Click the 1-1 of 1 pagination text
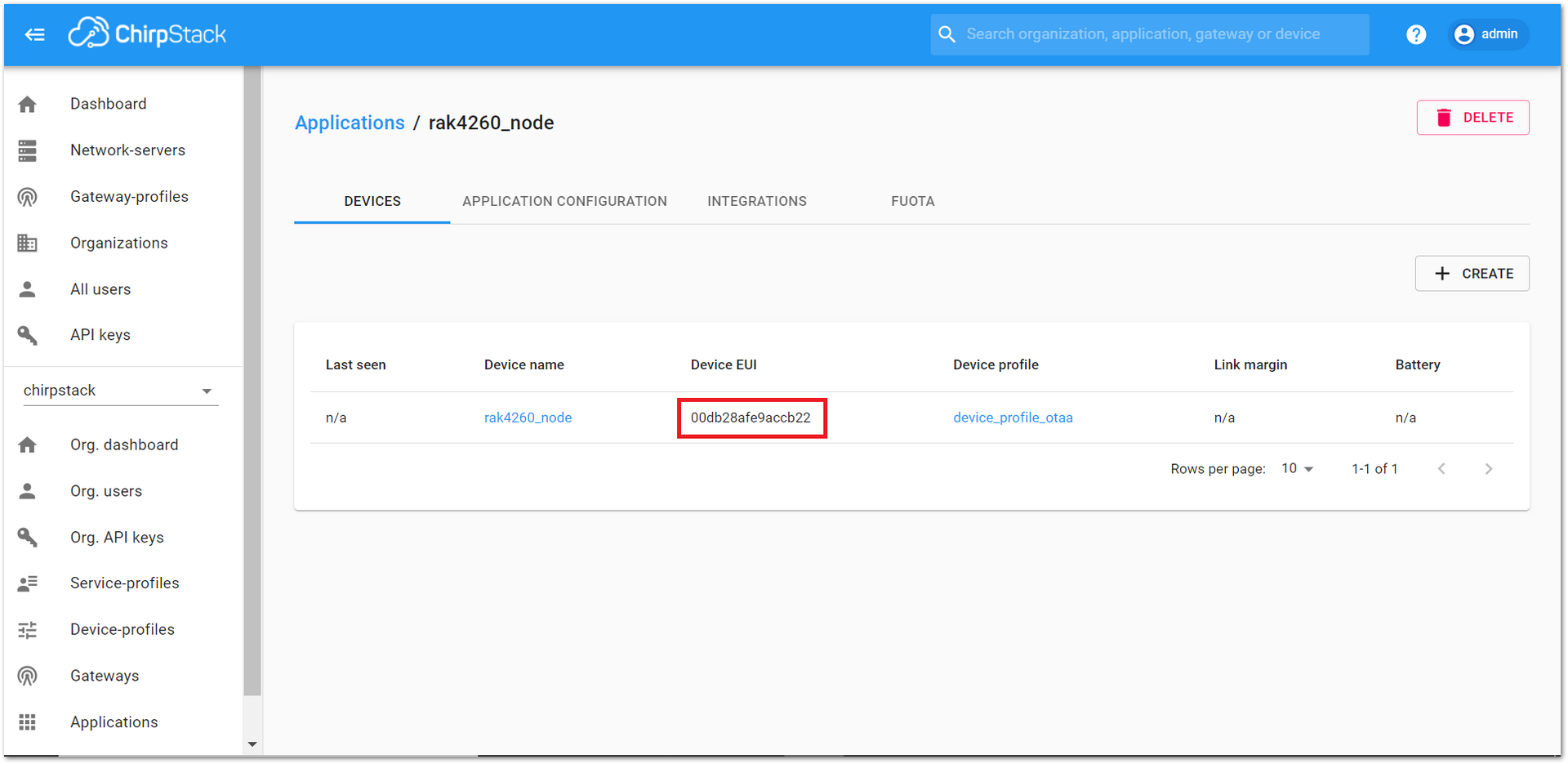 click(x=1374, y=469)
